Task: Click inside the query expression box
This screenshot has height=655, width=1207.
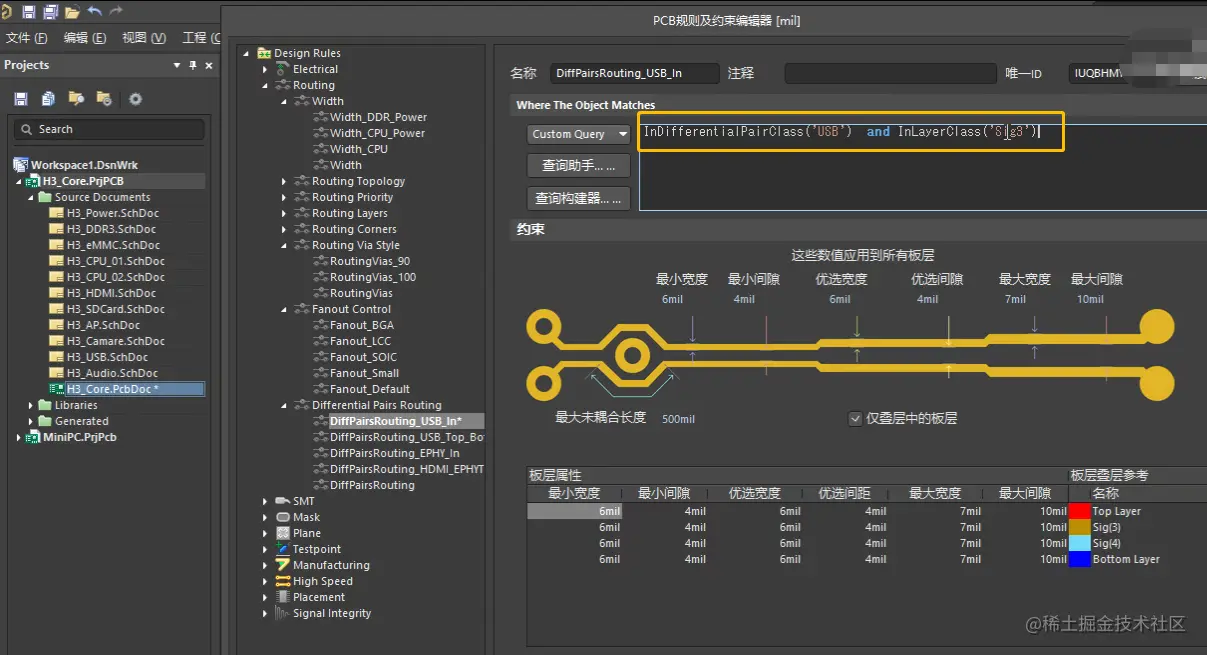Action: (922, 167)
